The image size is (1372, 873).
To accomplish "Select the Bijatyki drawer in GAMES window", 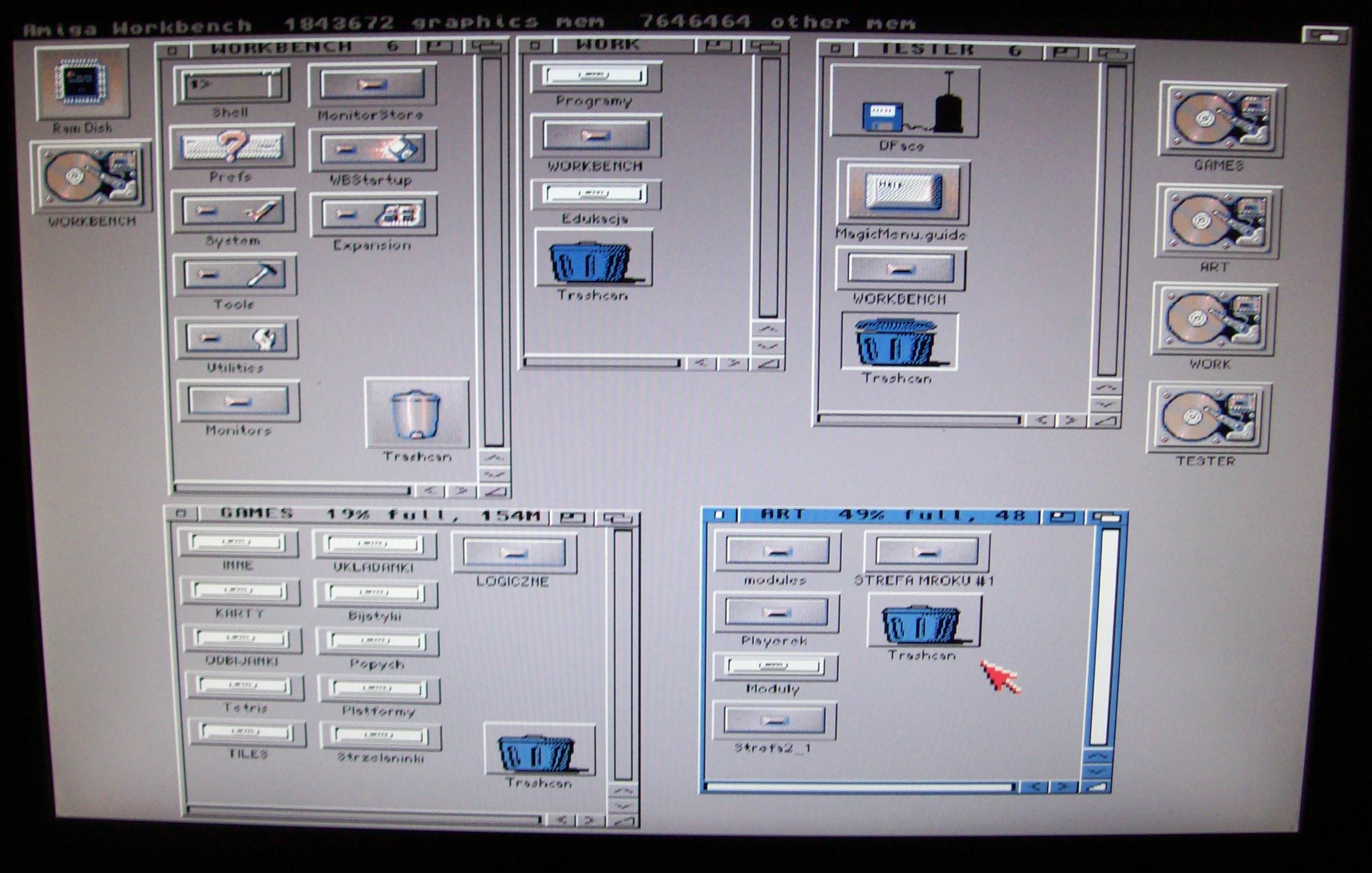I will [x=376, y=594].
